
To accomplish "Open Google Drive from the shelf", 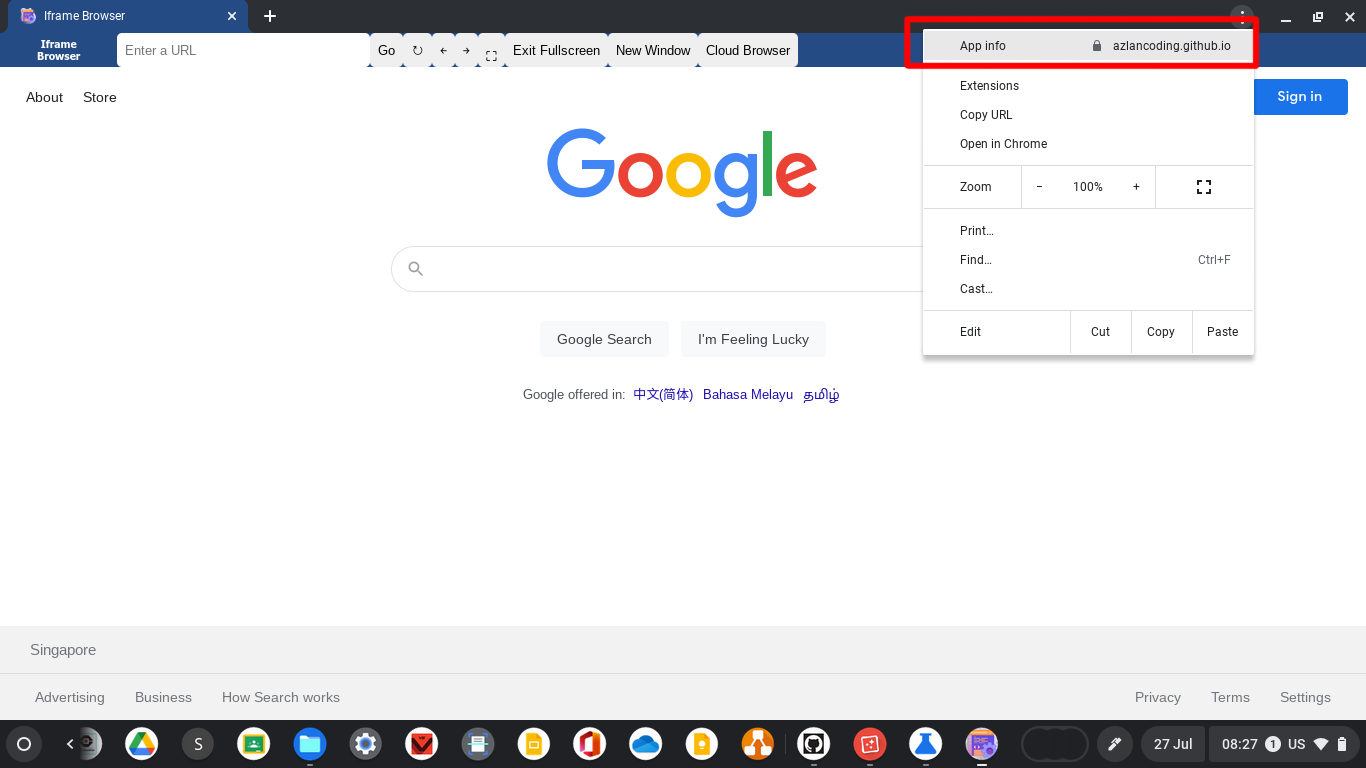I will pos(142,744).
